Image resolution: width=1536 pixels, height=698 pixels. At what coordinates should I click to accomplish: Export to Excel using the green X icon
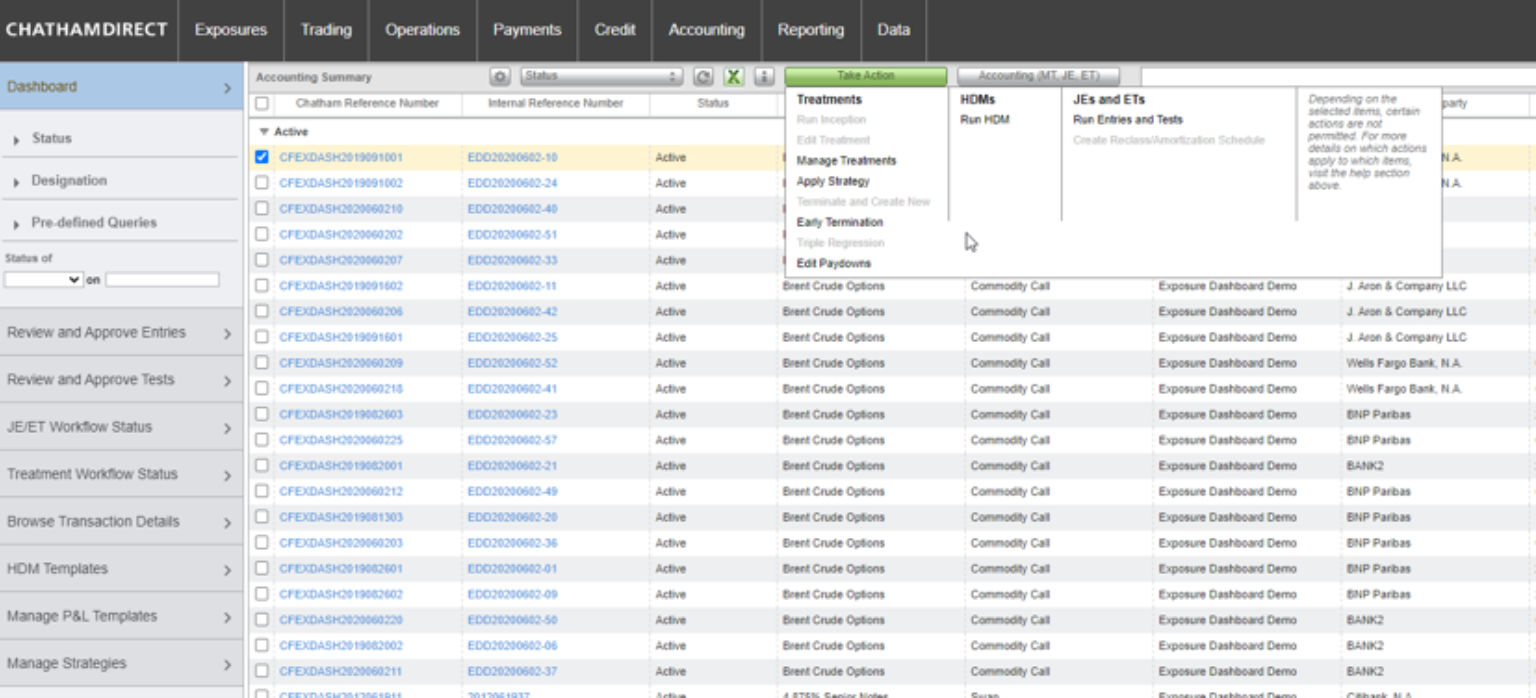coord(734,77)
